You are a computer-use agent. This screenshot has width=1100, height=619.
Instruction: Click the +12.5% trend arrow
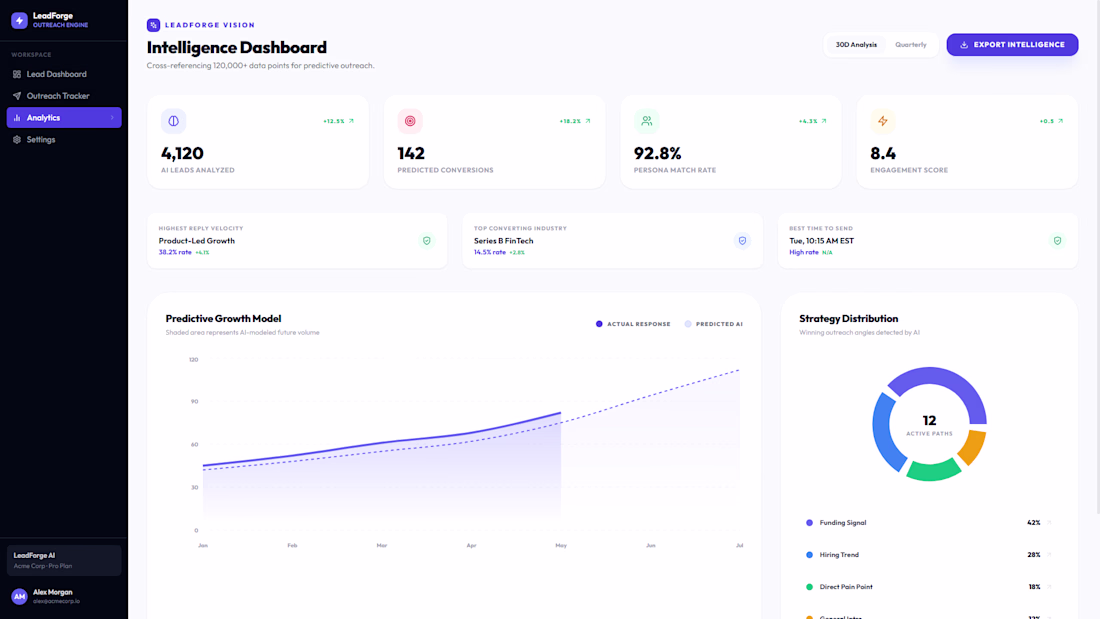point(351,121)
